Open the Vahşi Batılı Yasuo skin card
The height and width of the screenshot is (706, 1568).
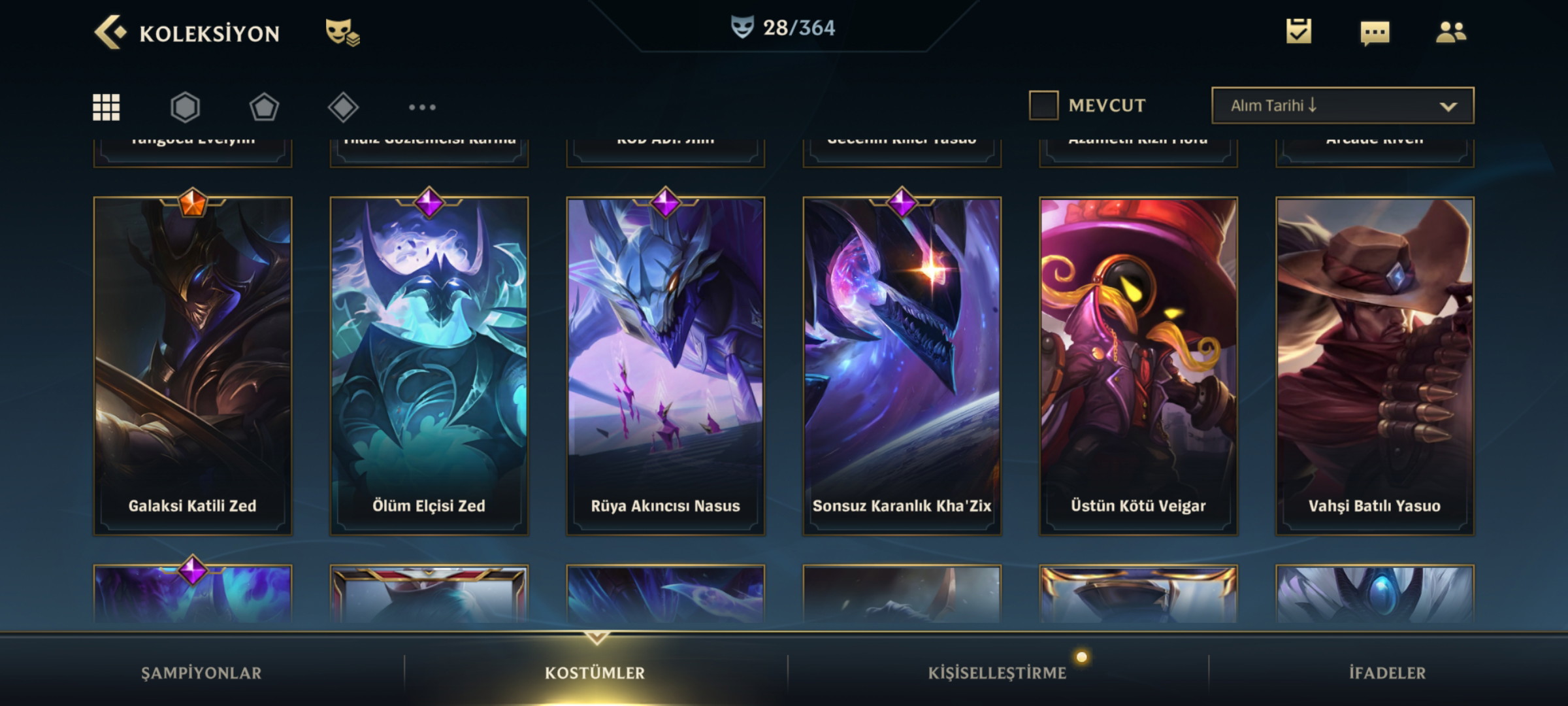tap(1375, 366)
